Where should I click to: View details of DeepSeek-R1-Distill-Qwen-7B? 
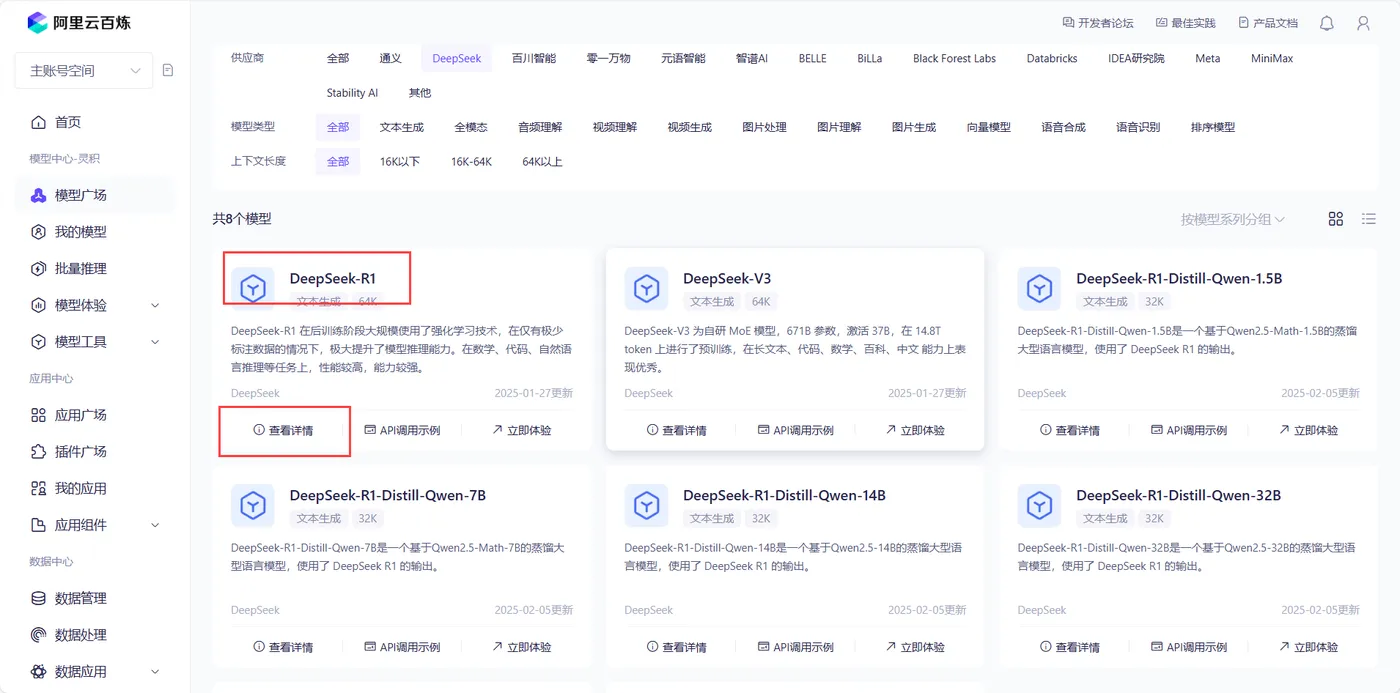click(x=283, y=648)
